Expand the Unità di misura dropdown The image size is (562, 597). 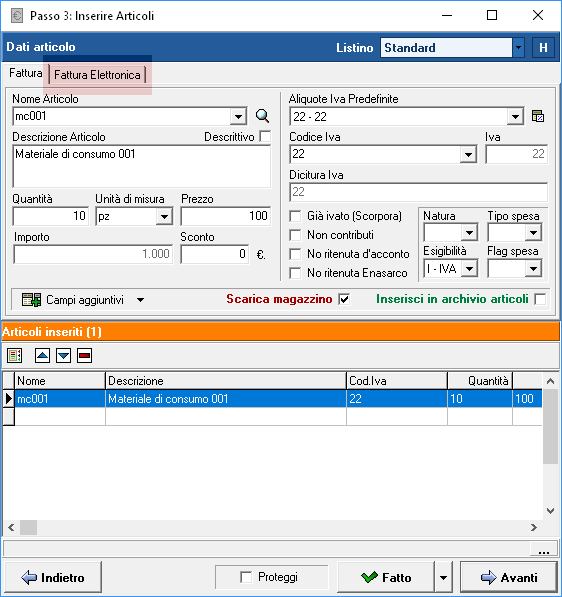[164, 217]
